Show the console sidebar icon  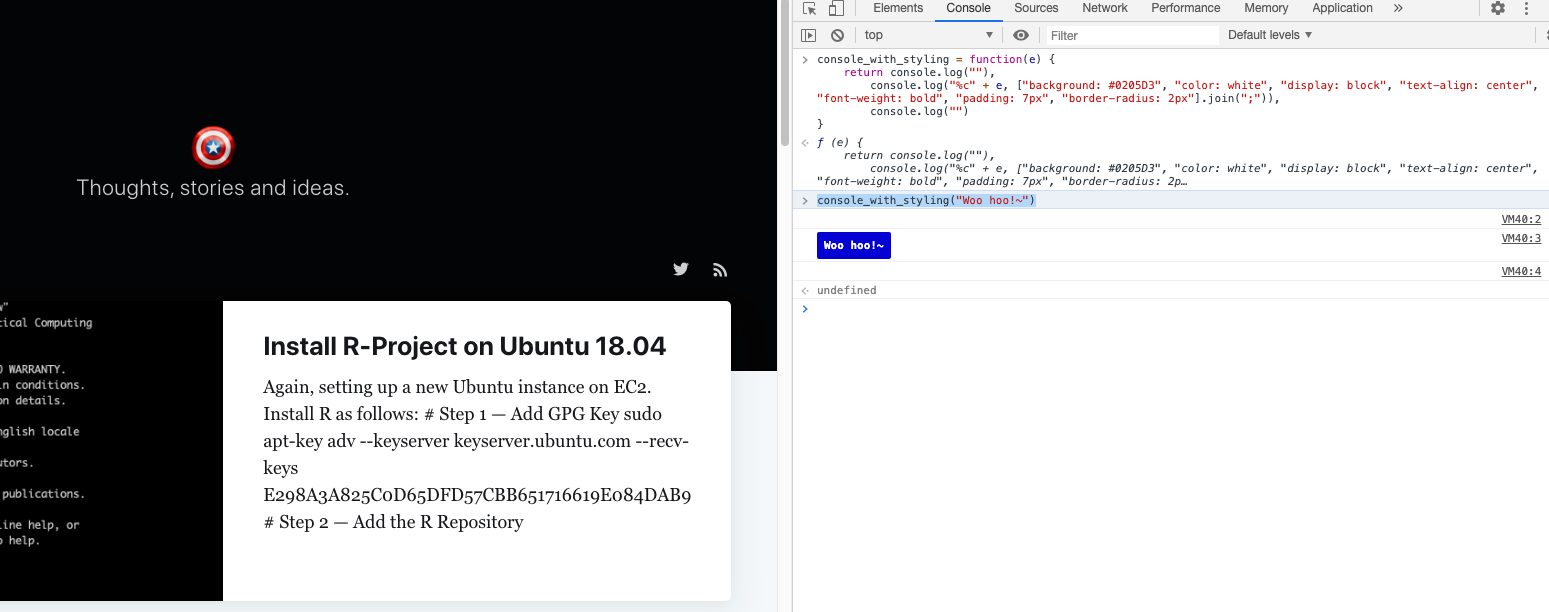(x=809, y=35)
